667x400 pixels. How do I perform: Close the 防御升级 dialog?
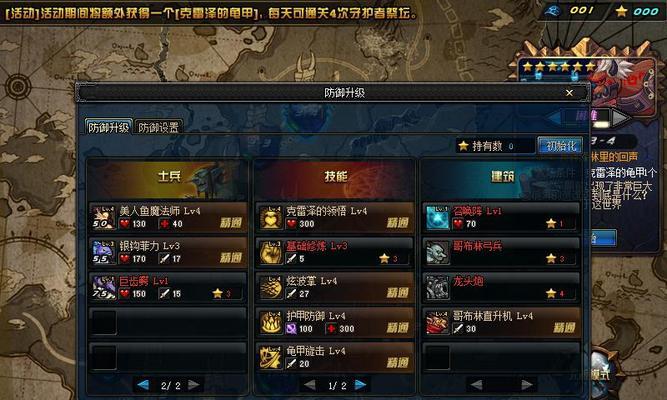[569, 93]
